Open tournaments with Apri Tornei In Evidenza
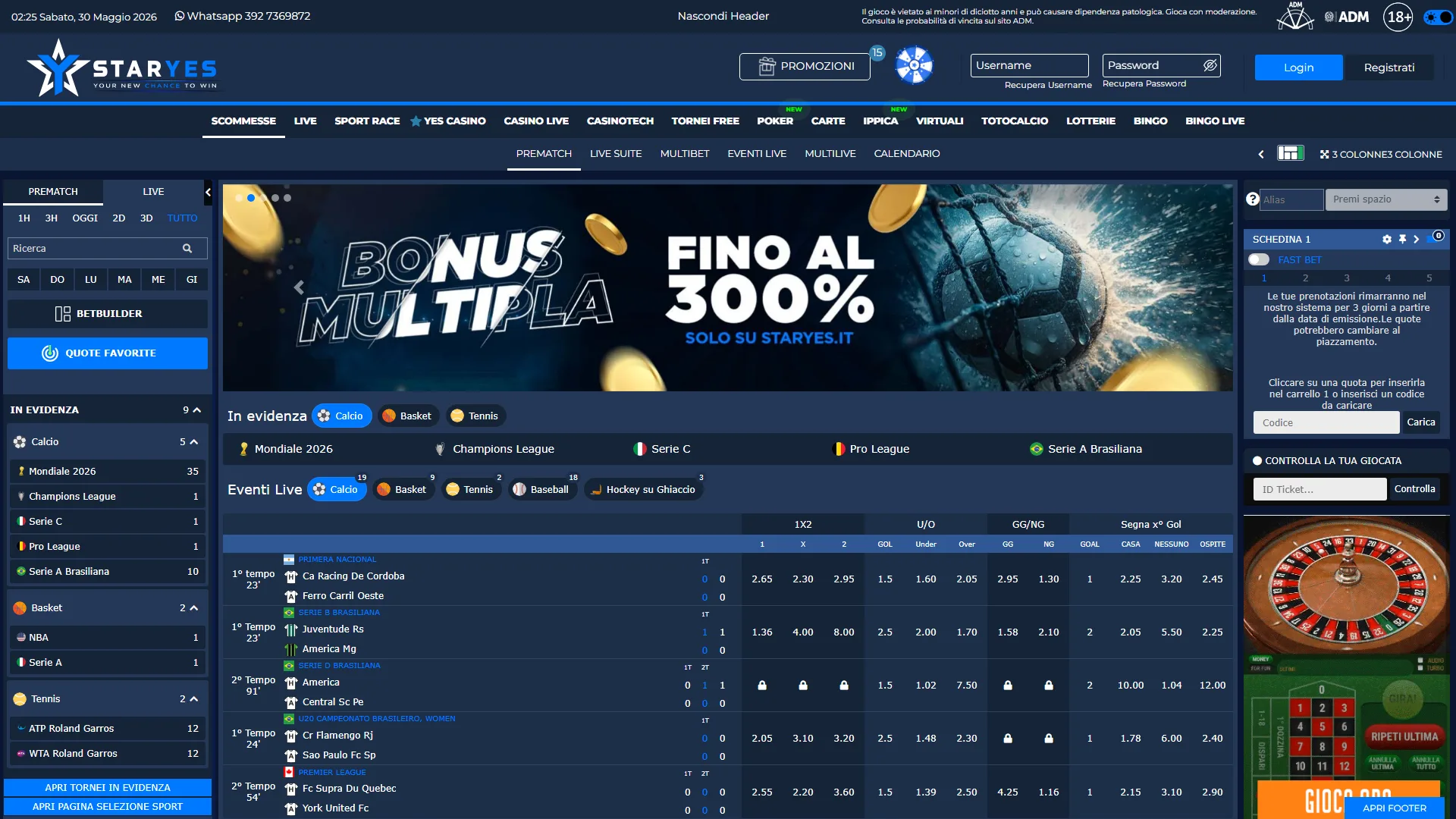This screenshot has width=1456, height=819. coord(108,787)
